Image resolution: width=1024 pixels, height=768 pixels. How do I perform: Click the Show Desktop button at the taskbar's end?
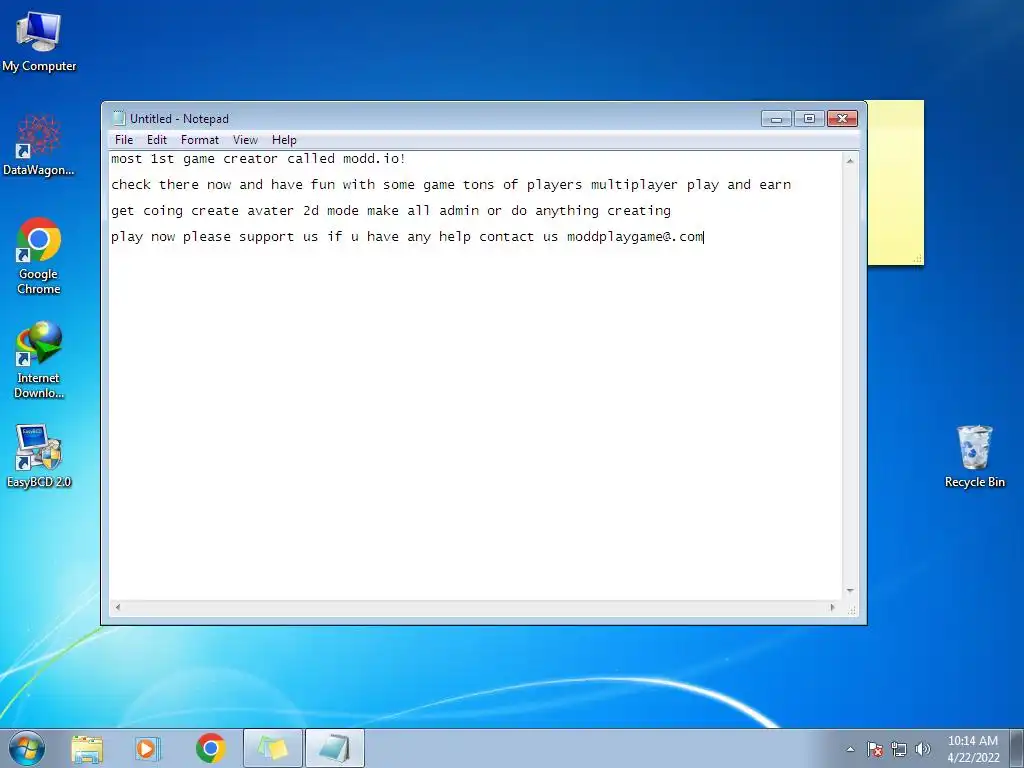(1017, 748)
